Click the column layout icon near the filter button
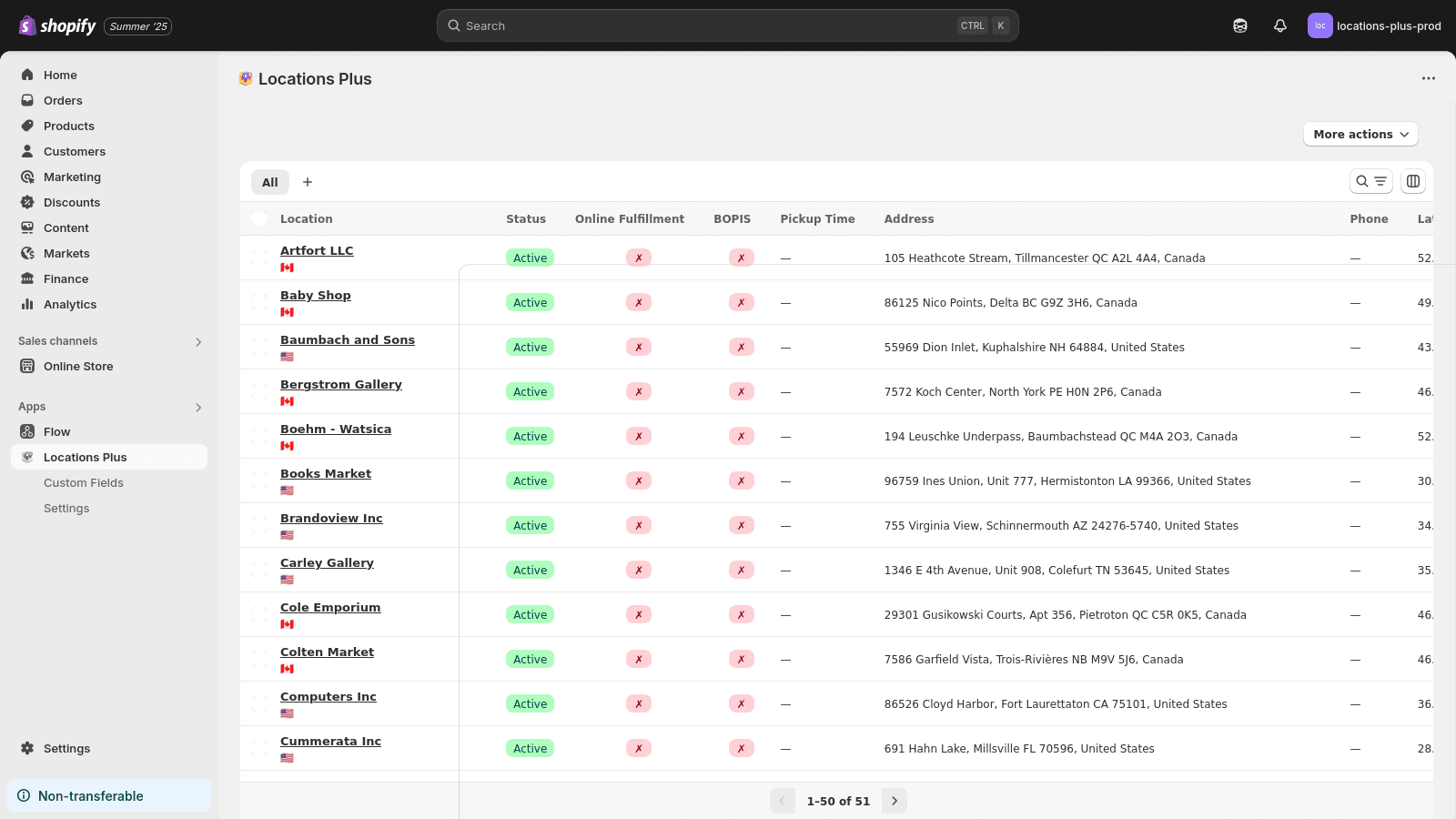Screen dimensions: 1456x819 point(1412,181)
